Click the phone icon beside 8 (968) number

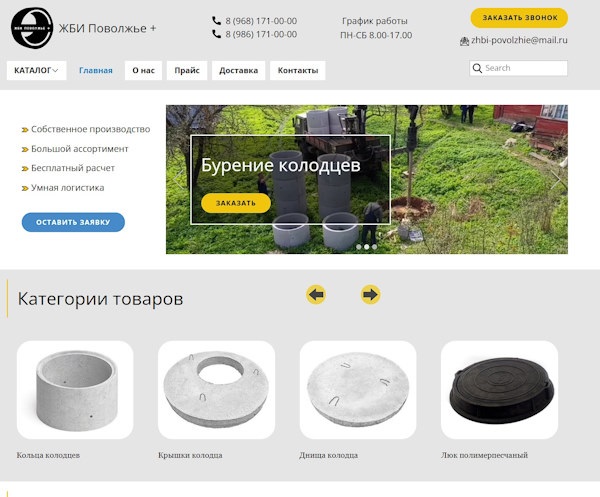click(216, 21)
